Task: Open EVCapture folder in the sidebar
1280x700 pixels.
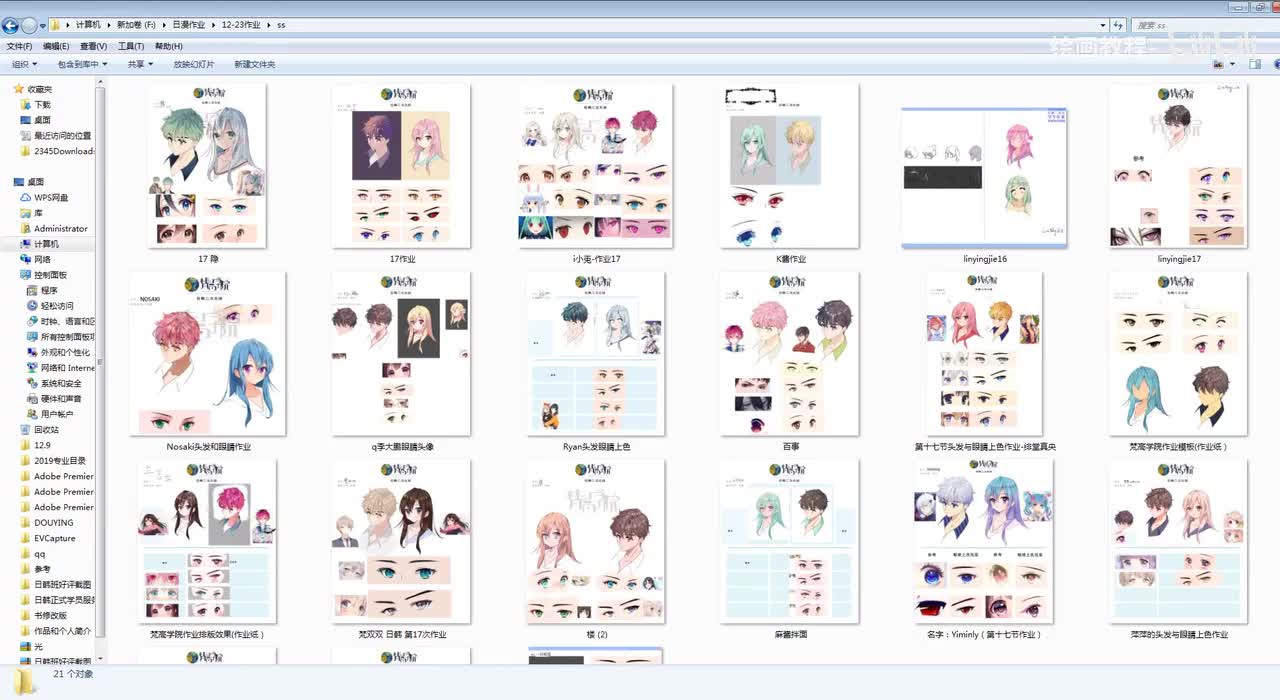Action: point(47,538)
